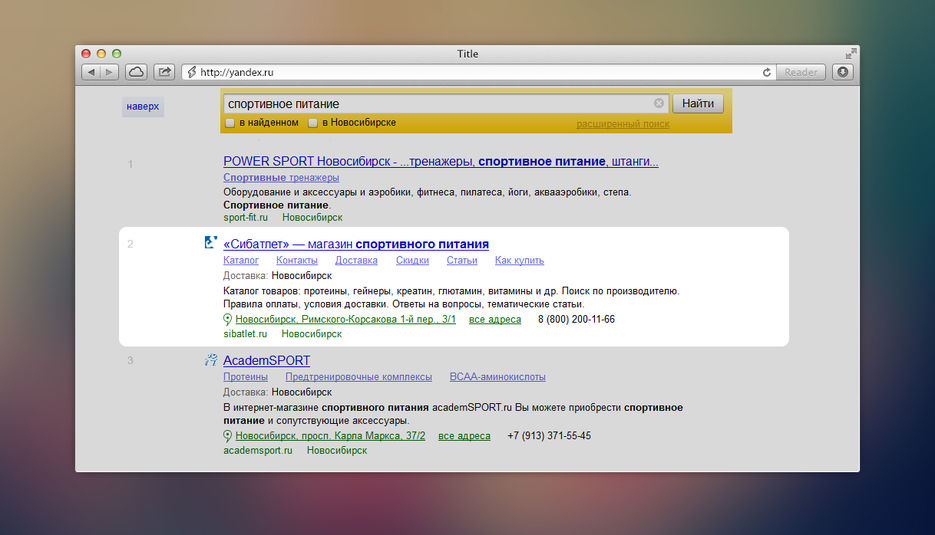Open "расширенный поиск" advanced search

622,124
